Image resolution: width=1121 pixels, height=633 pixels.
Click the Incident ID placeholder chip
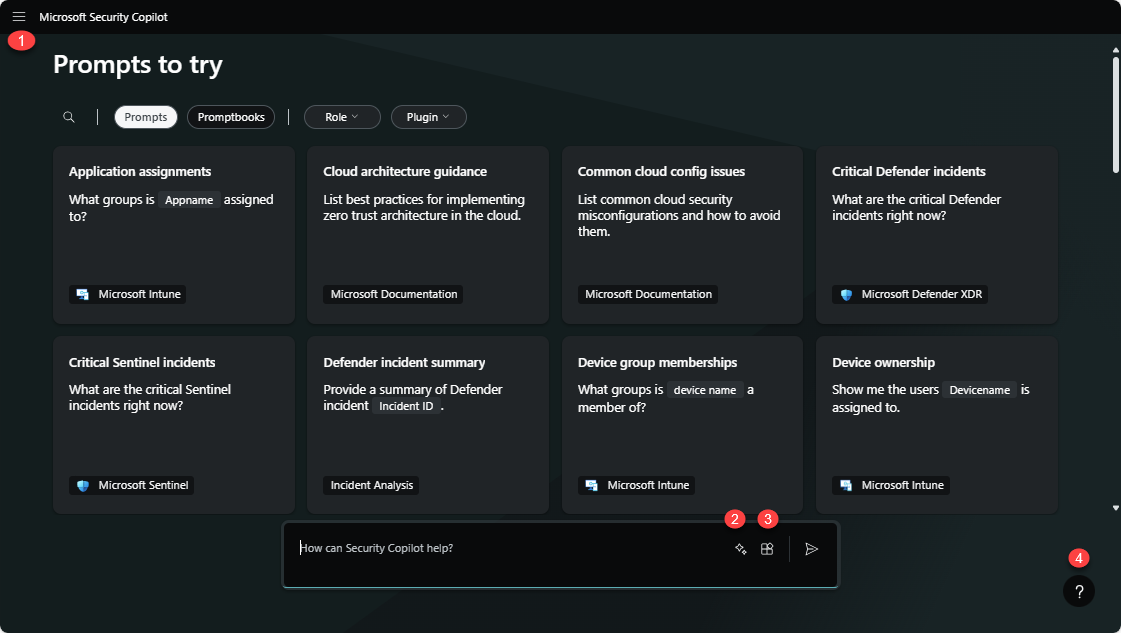tap(406, 406)
